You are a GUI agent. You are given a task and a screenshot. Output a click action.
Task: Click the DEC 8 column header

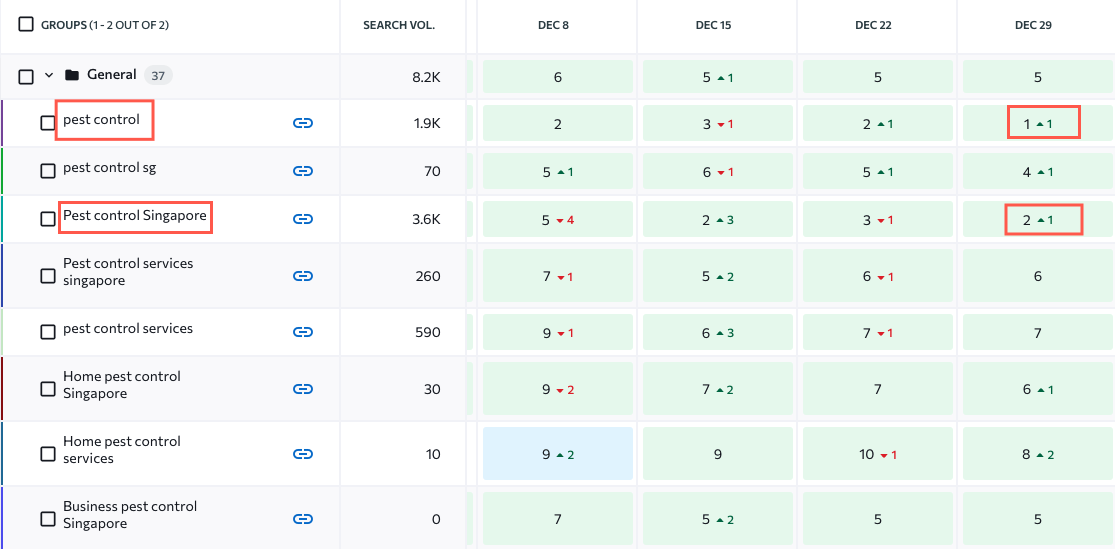click(553, 25)
